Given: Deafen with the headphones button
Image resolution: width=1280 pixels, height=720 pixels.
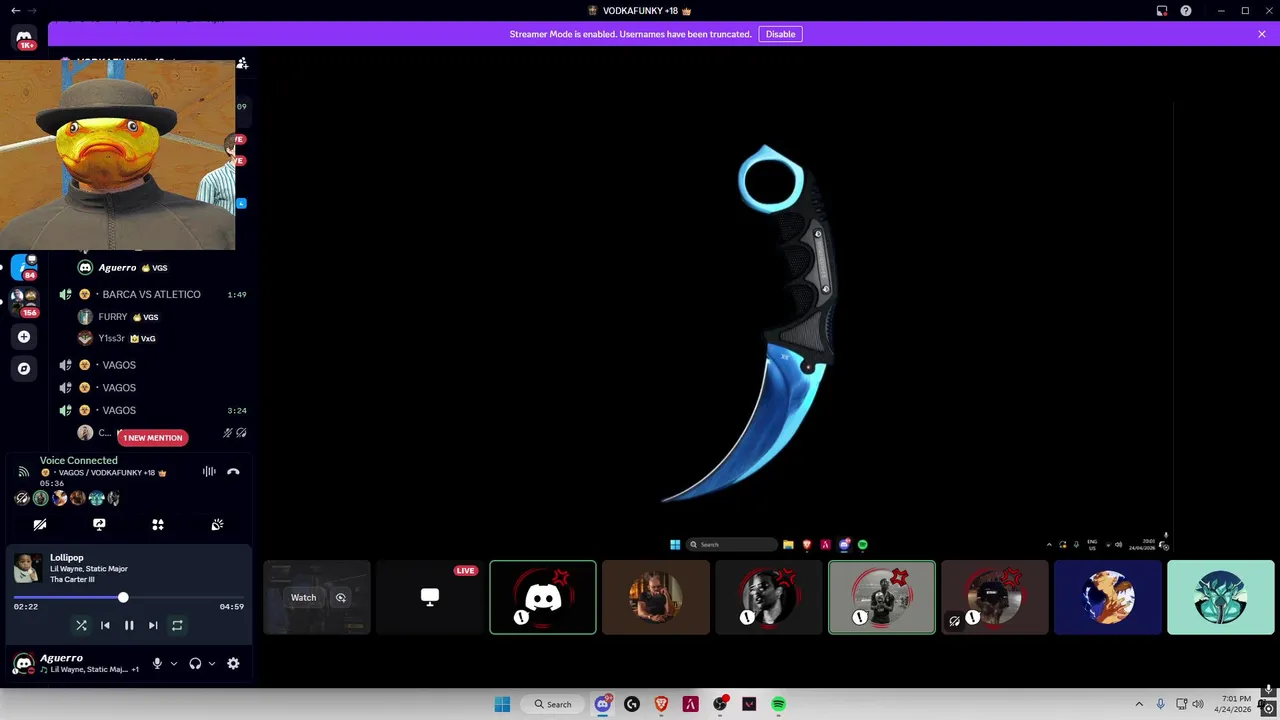Looking at the screenshot, I should tap(195, 663).
